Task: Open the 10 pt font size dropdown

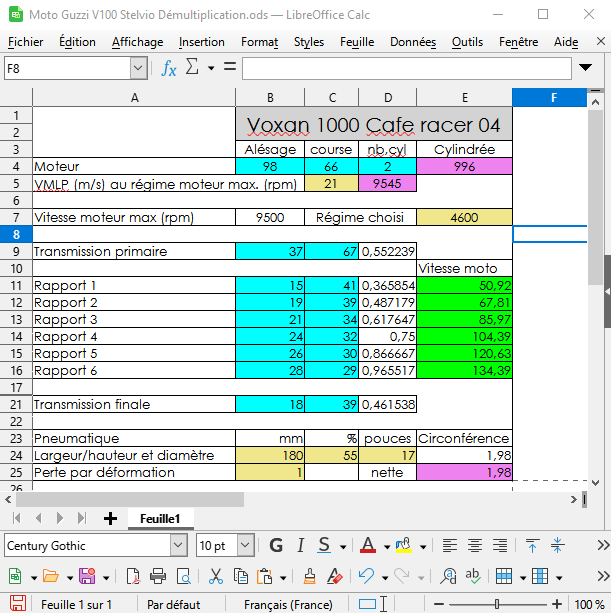Action: 245,545
